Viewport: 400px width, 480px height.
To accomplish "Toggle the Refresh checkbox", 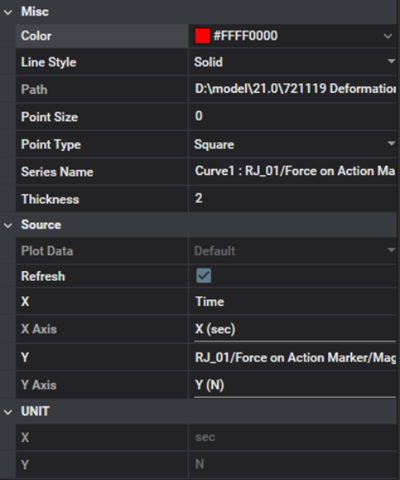I will 204,276.
